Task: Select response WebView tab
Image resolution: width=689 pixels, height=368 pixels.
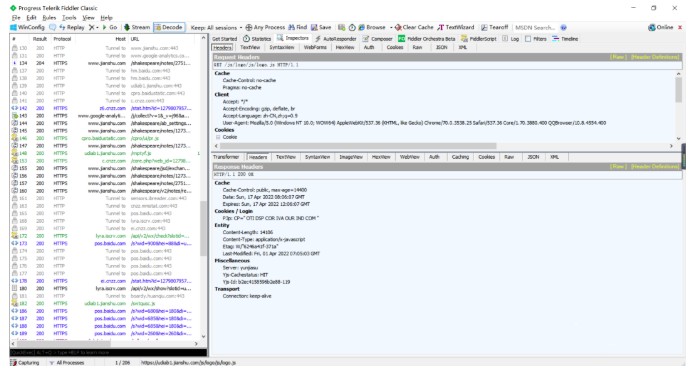Action: point(410,157)
